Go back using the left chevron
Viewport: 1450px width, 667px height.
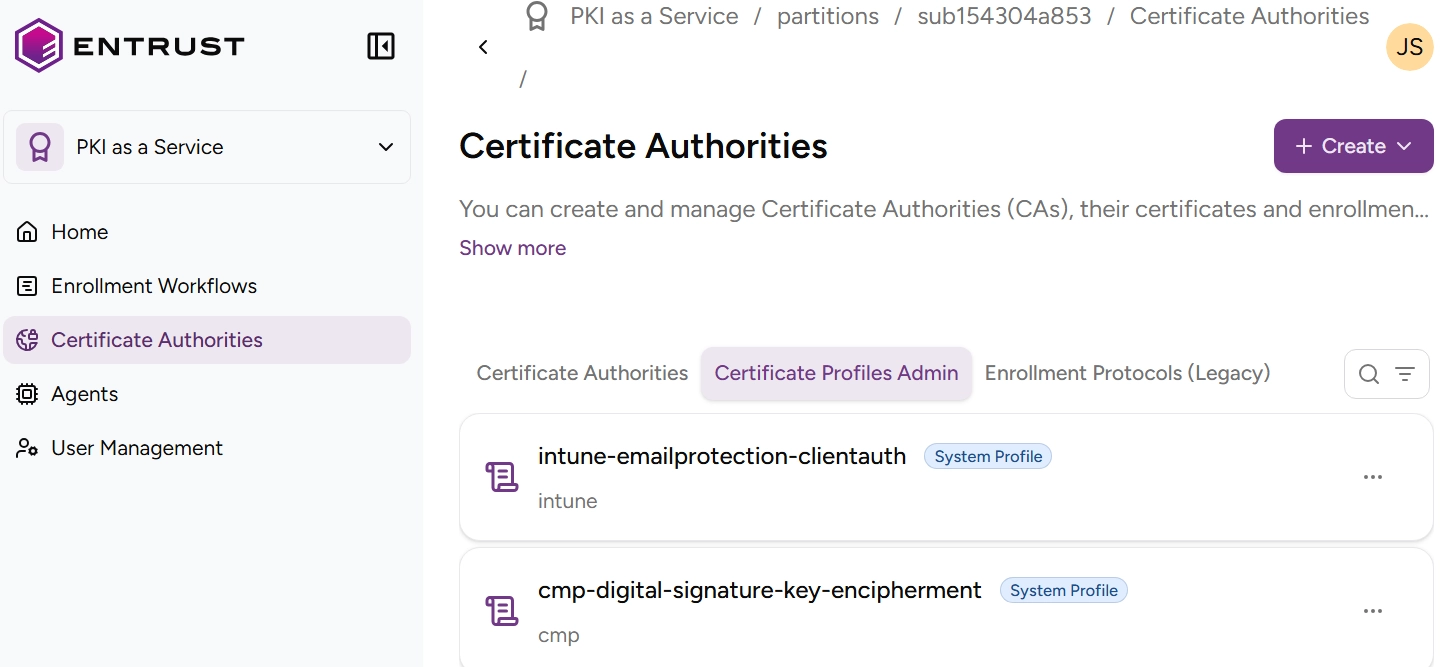click(483, 47)
